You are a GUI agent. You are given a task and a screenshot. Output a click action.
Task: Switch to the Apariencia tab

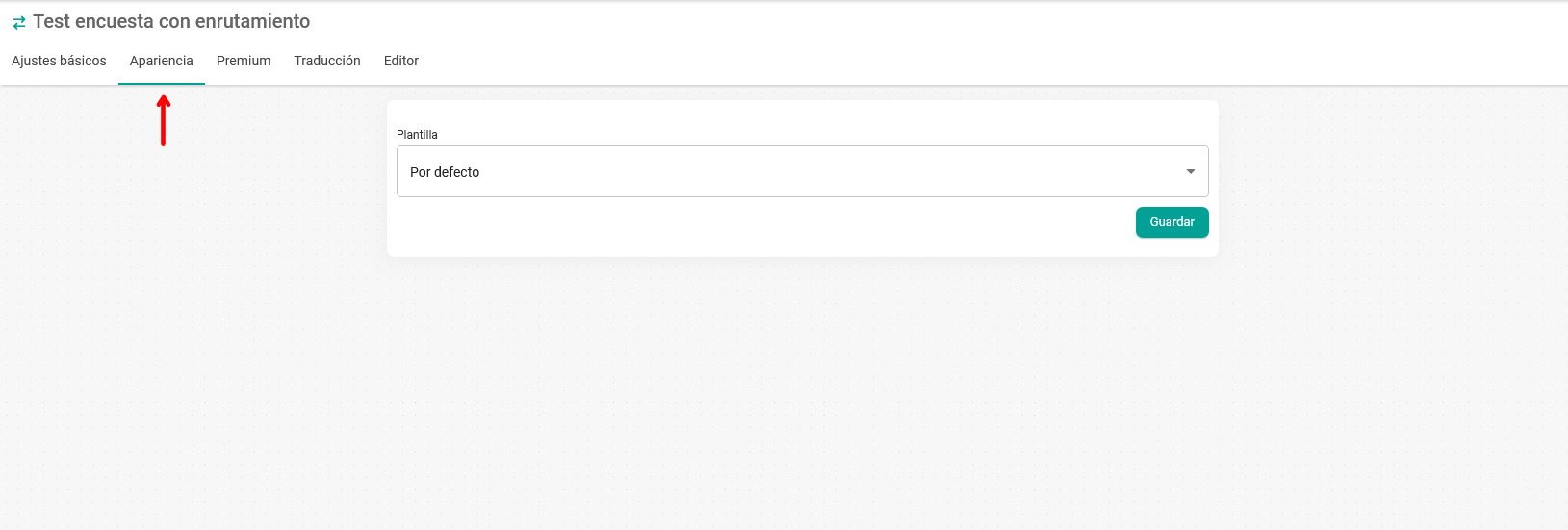click(162, 61)
